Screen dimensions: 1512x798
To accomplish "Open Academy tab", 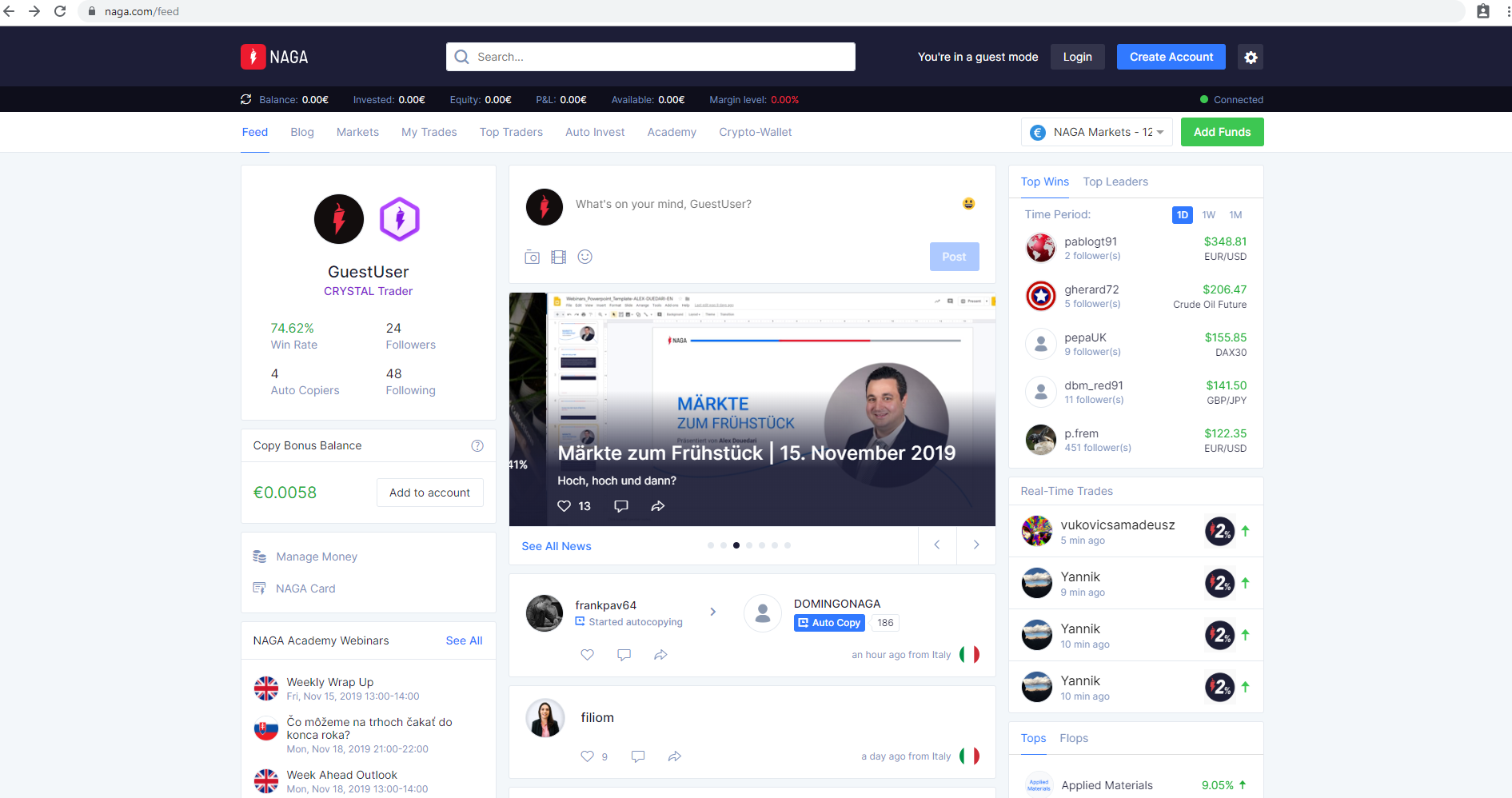I will [672, 132].
